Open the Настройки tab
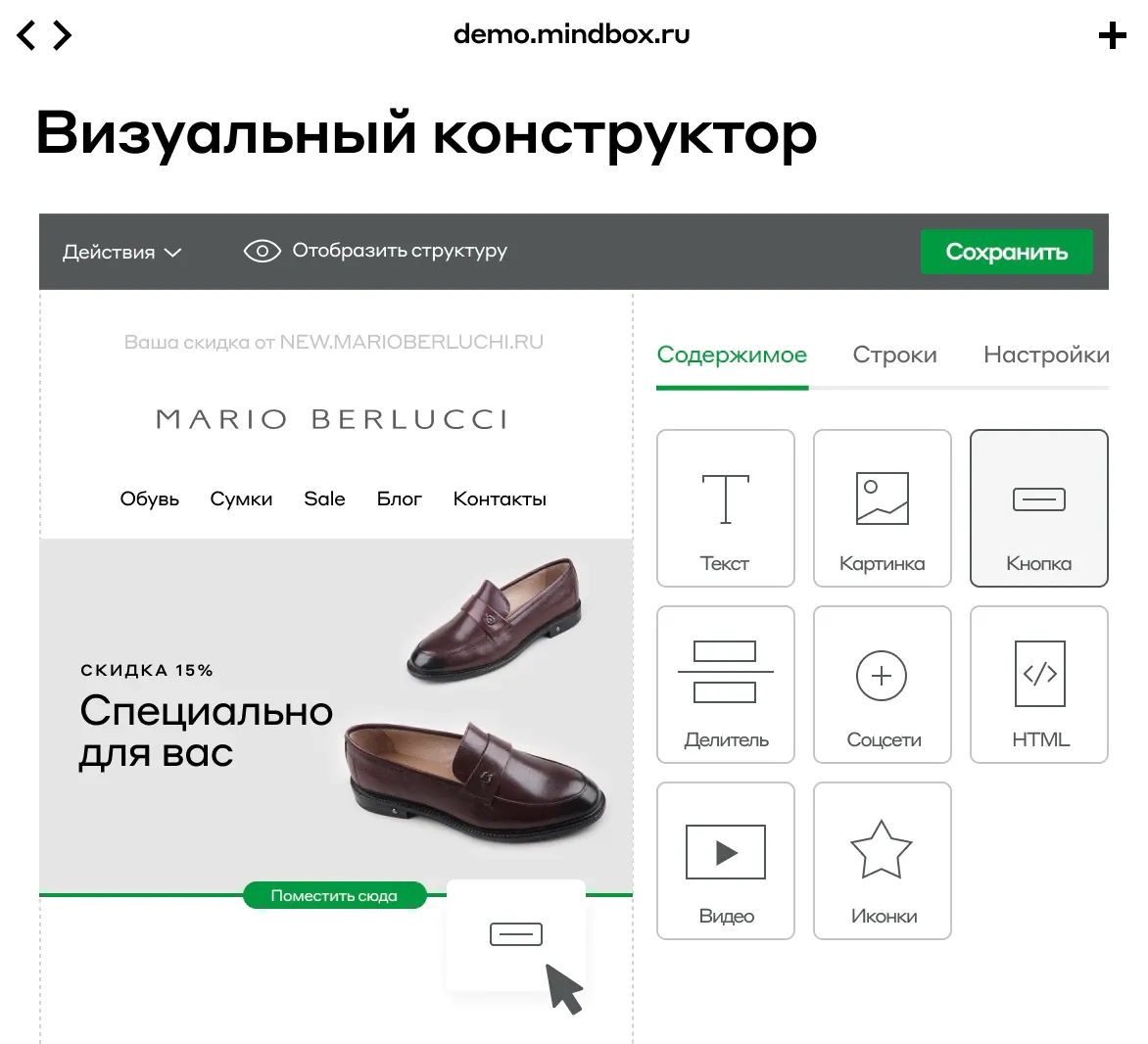The image size is (1148, 1044). (1046, 355)
